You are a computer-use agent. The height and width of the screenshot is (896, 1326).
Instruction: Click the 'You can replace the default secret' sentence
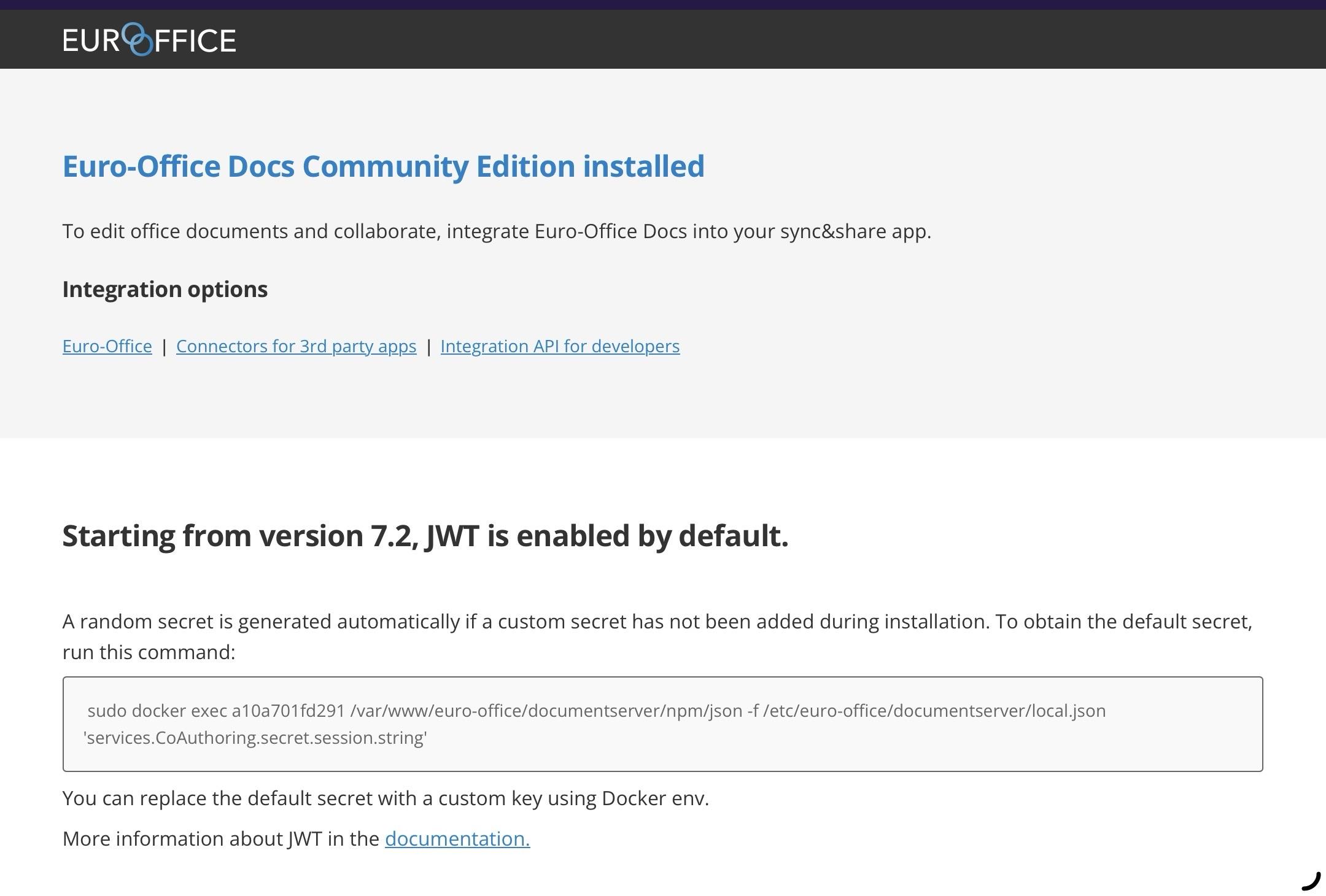pos(386,798)
